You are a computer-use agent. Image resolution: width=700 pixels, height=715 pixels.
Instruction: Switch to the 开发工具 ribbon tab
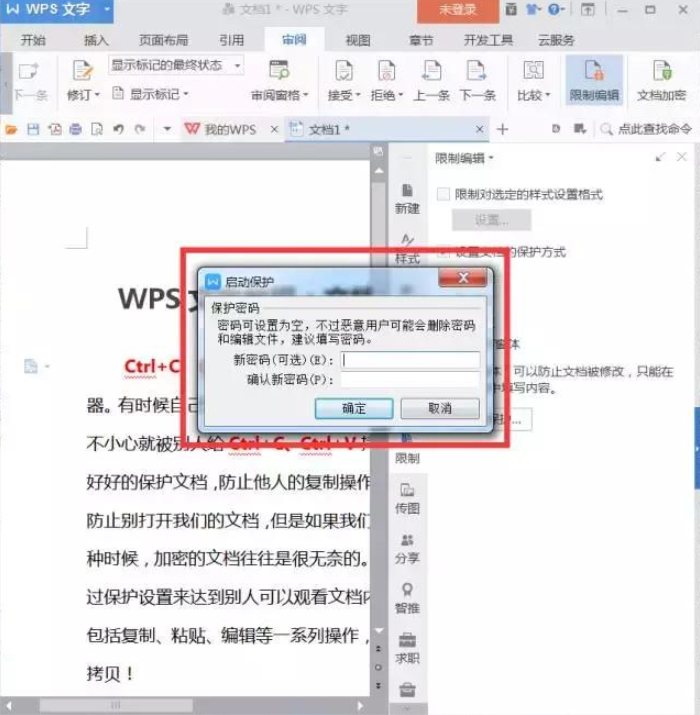point(488,40)
